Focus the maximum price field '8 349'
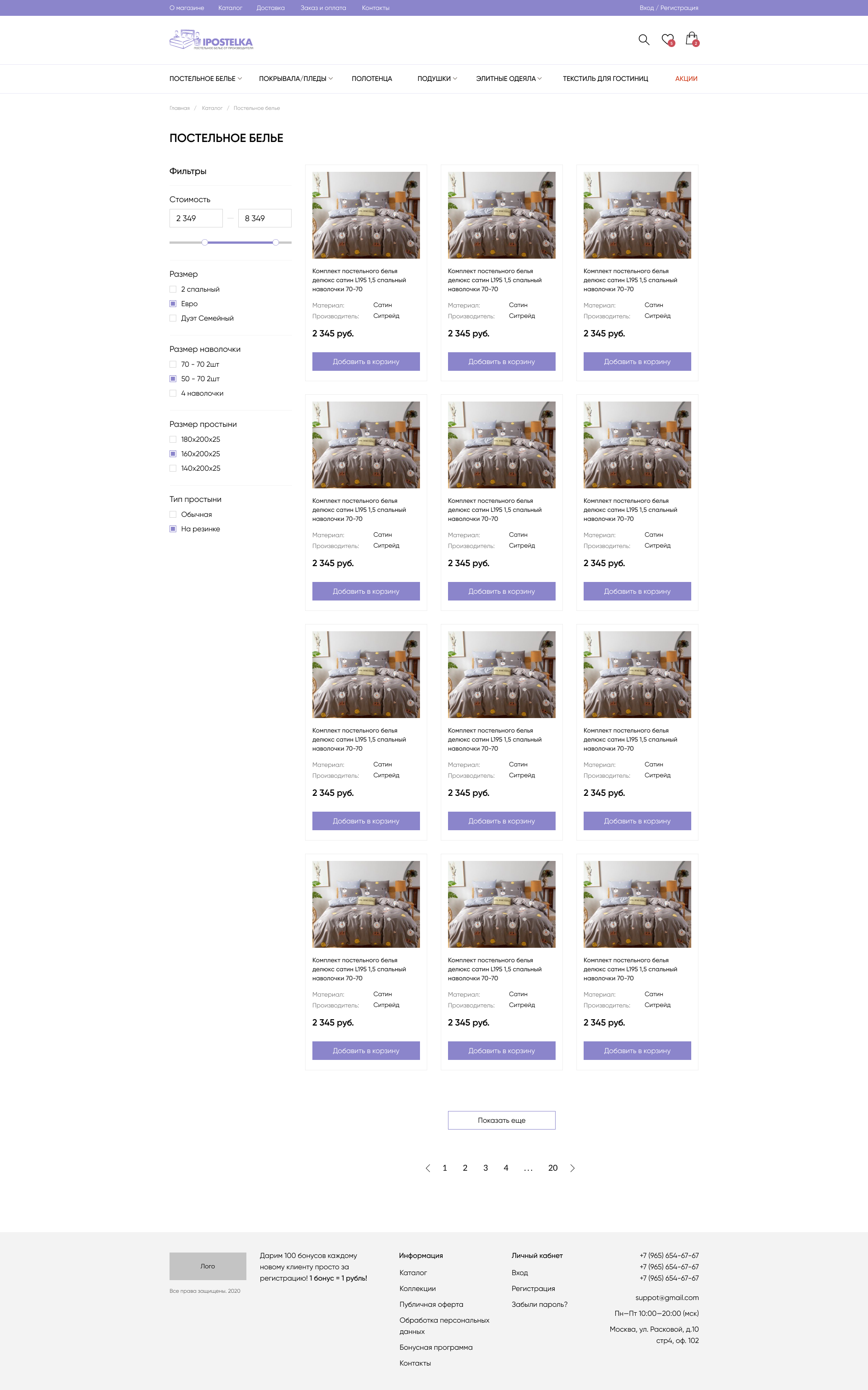868x1390 pixels. [x=264, y=218]
